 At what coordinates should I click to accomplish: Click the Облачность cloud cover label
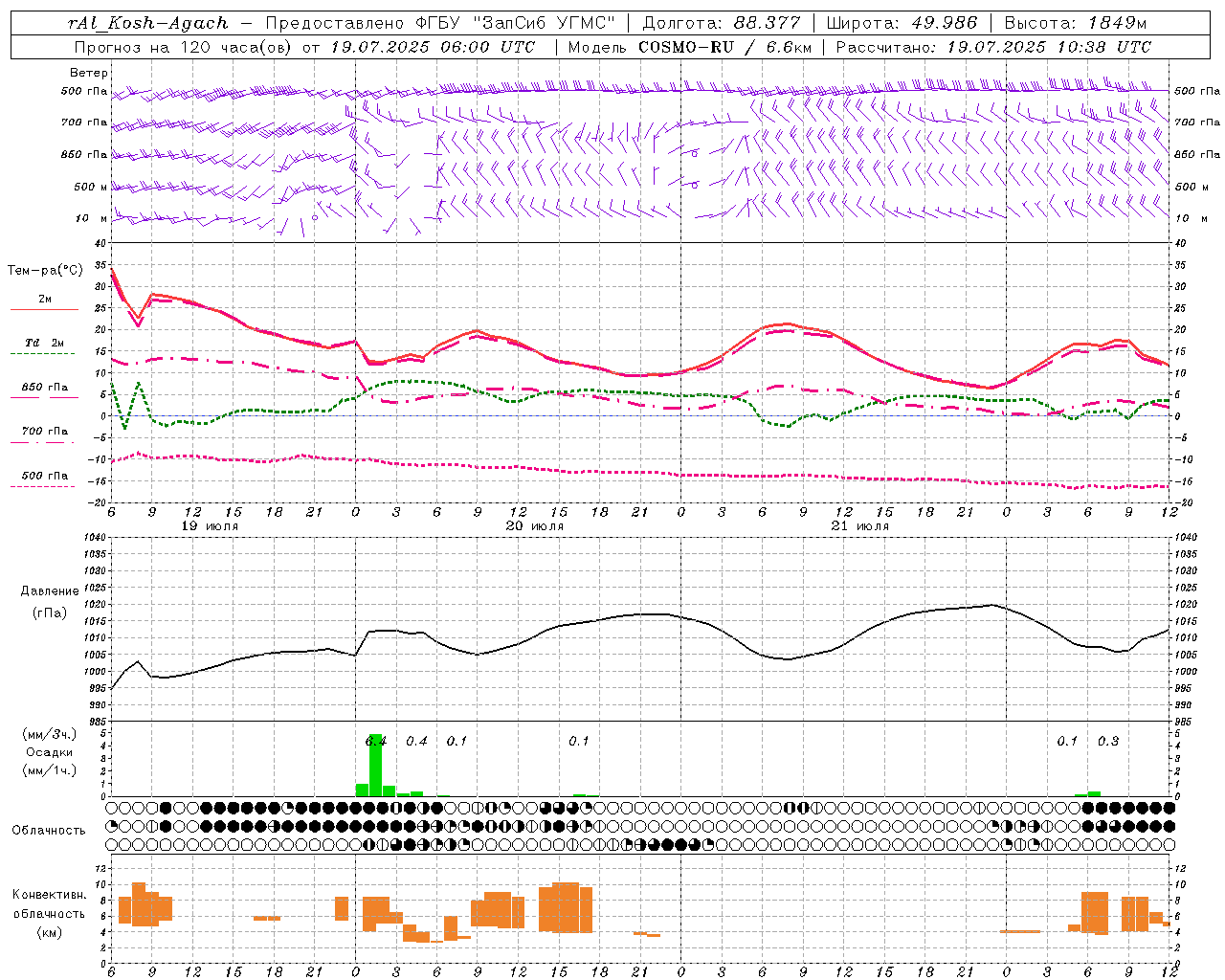click(x=49, y=830)
